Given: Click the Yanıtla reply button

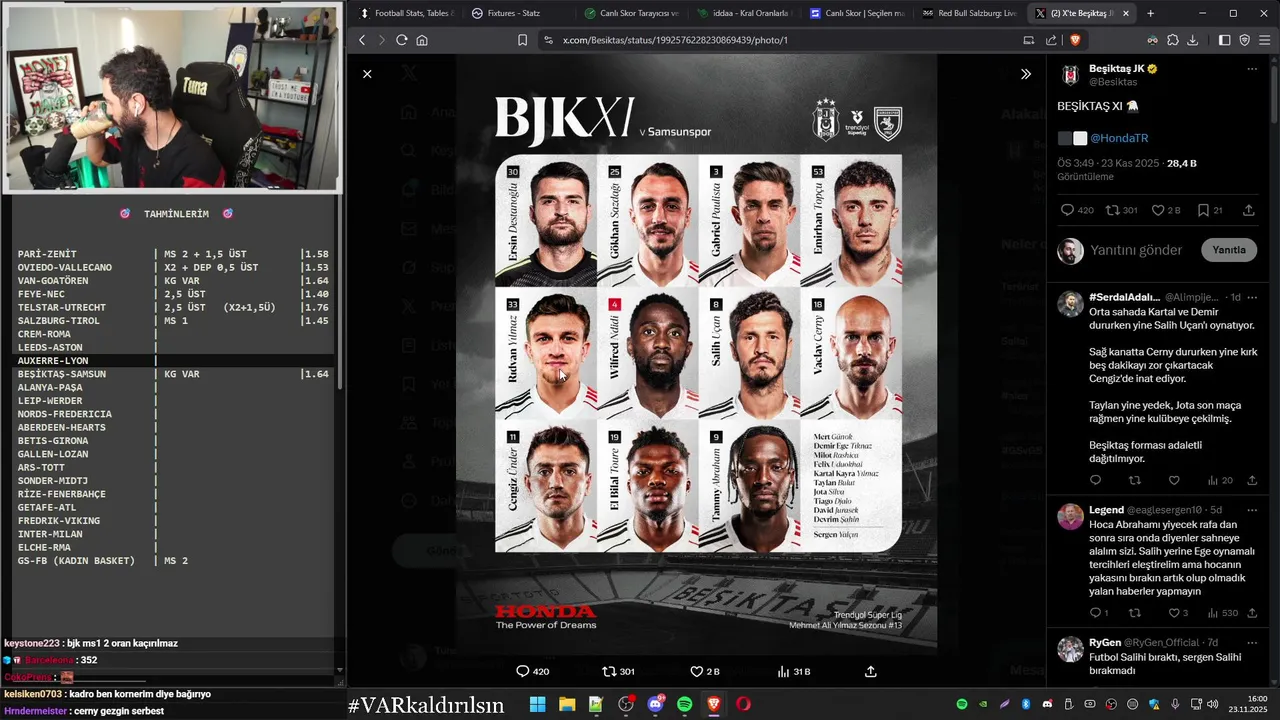Looking at the screenshot, I should click(x=1229, y=250).
